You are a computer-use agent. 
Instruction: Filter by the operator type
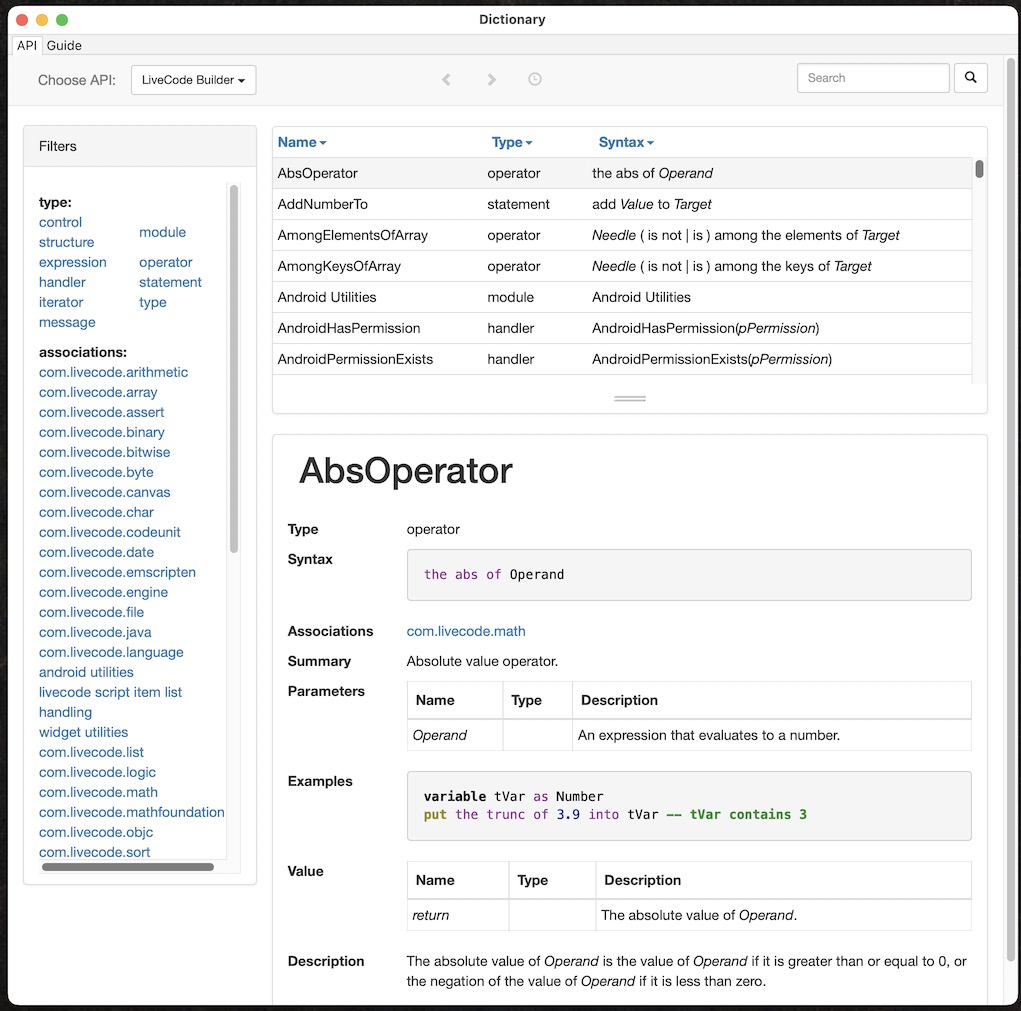(165, 262)
